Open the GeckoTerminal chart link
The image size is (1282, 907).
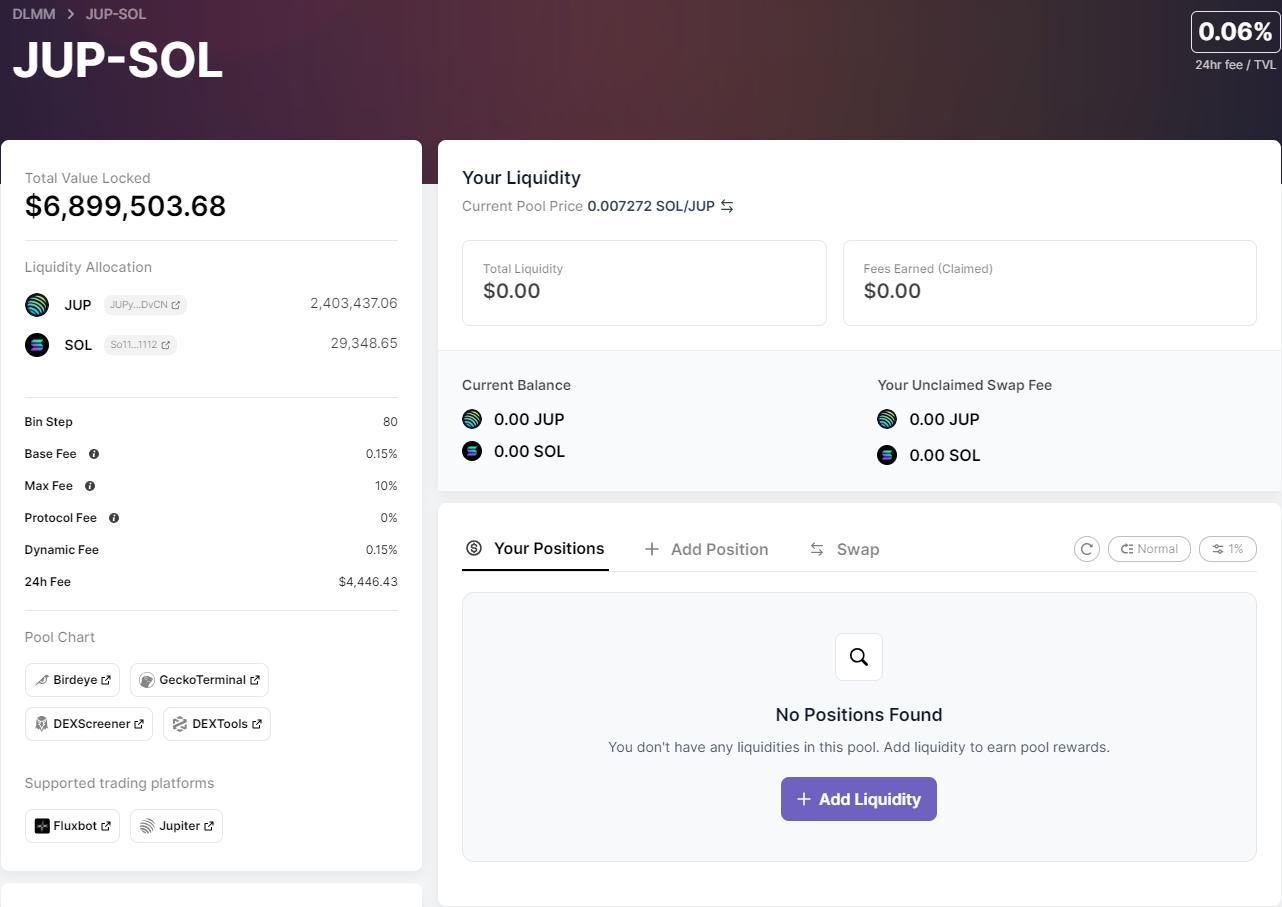(199, 680)
